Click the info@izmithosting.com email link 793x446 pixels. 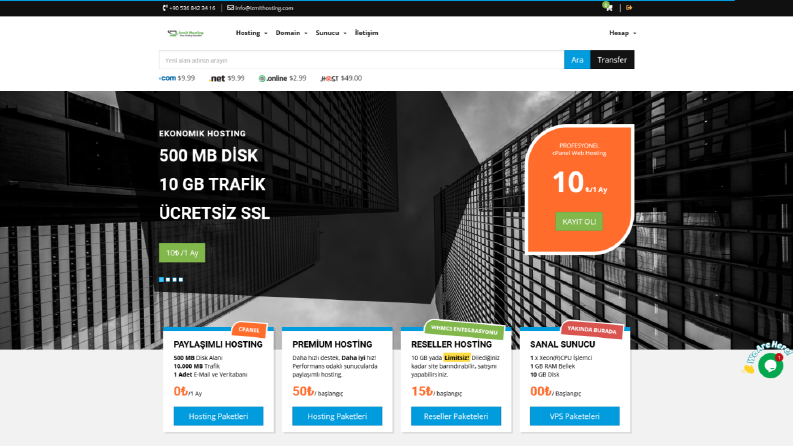[x=264, y=8]
